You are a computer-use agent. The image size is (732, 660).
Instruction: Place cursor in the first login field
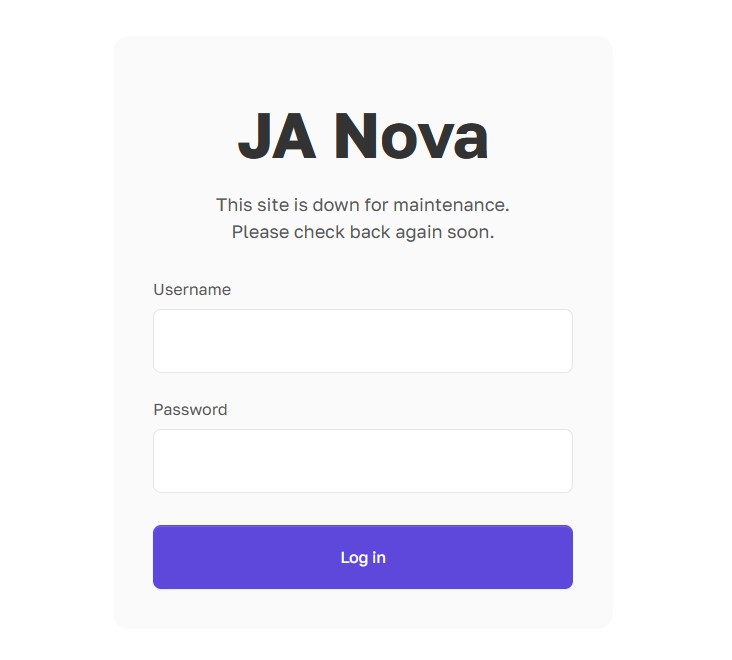coord(362,341)
